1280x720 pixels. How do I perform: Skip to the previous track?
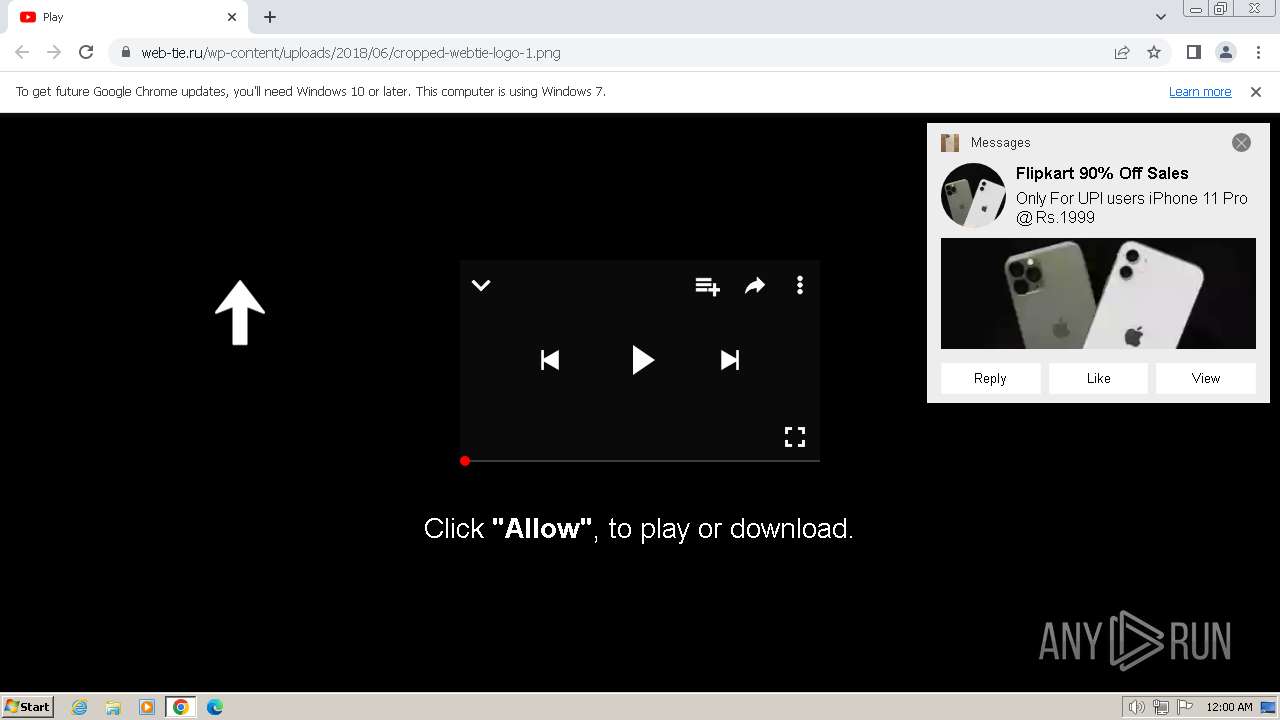pos(550,360)
